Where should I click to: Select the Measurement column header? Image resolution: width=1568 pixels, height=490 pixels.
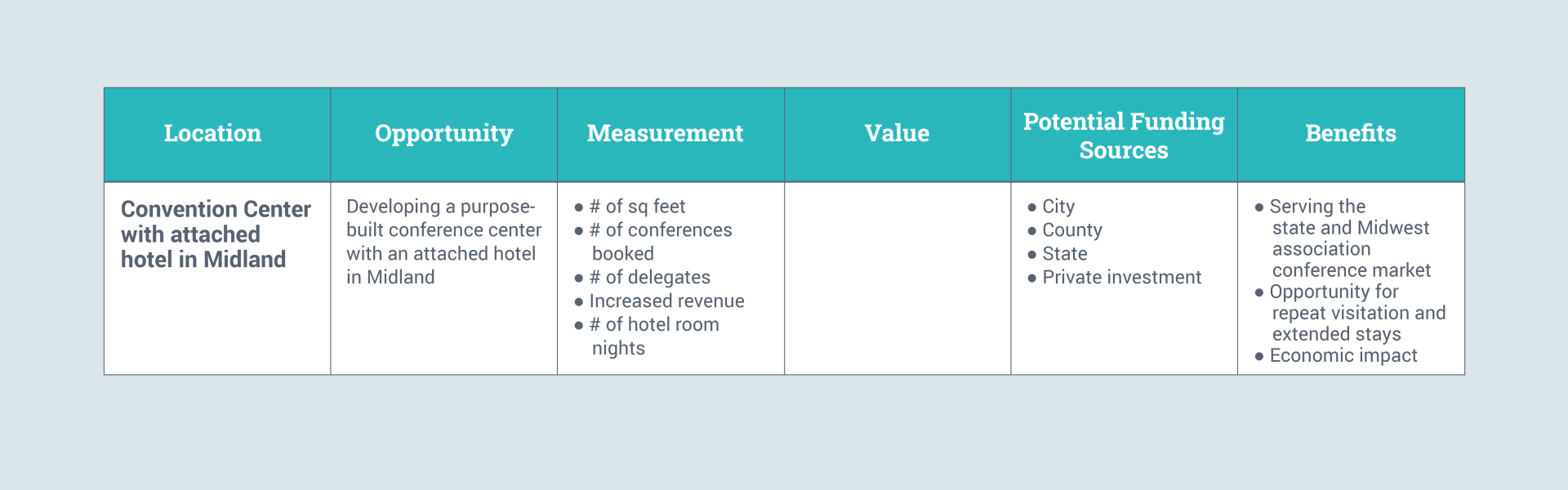click(x=665, y=133)
